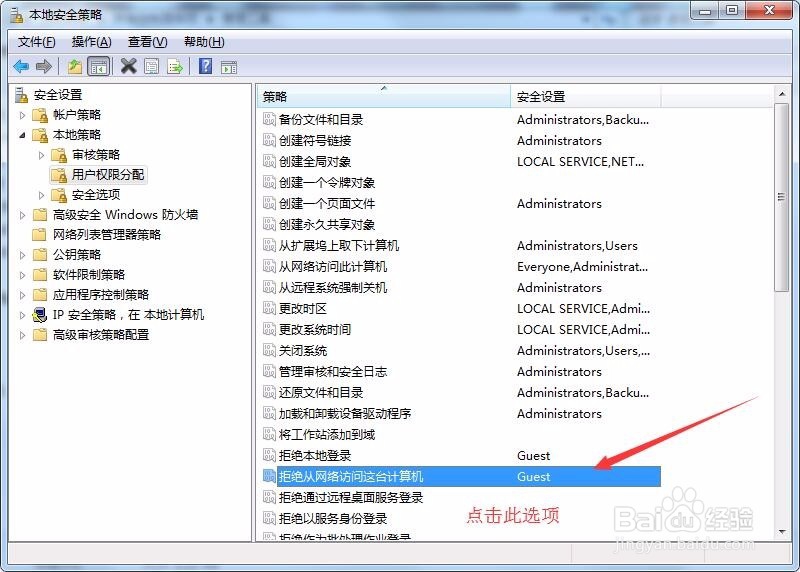Select the 从远程系统强制关机 policy
Image resolution: width=800 pixels, height=572 pixels.
[333, 287]
